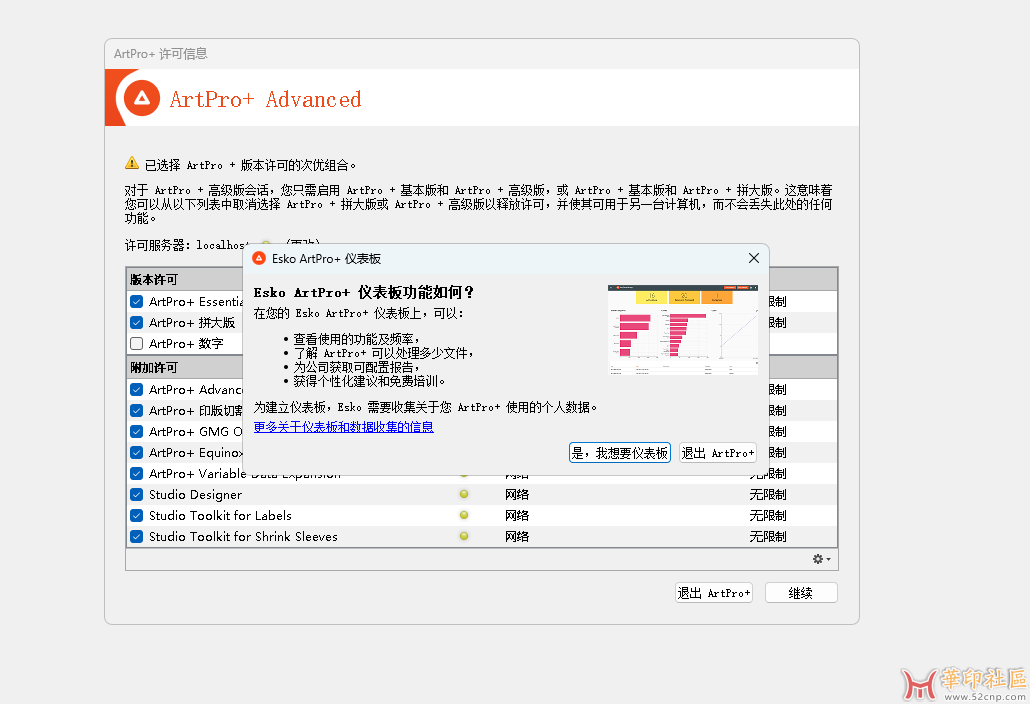The height and width of the screenshot is (704, 1030).
Task: Toggle ArtPro+ GMG add-on checkbox
Action: [x=137, y=431]
